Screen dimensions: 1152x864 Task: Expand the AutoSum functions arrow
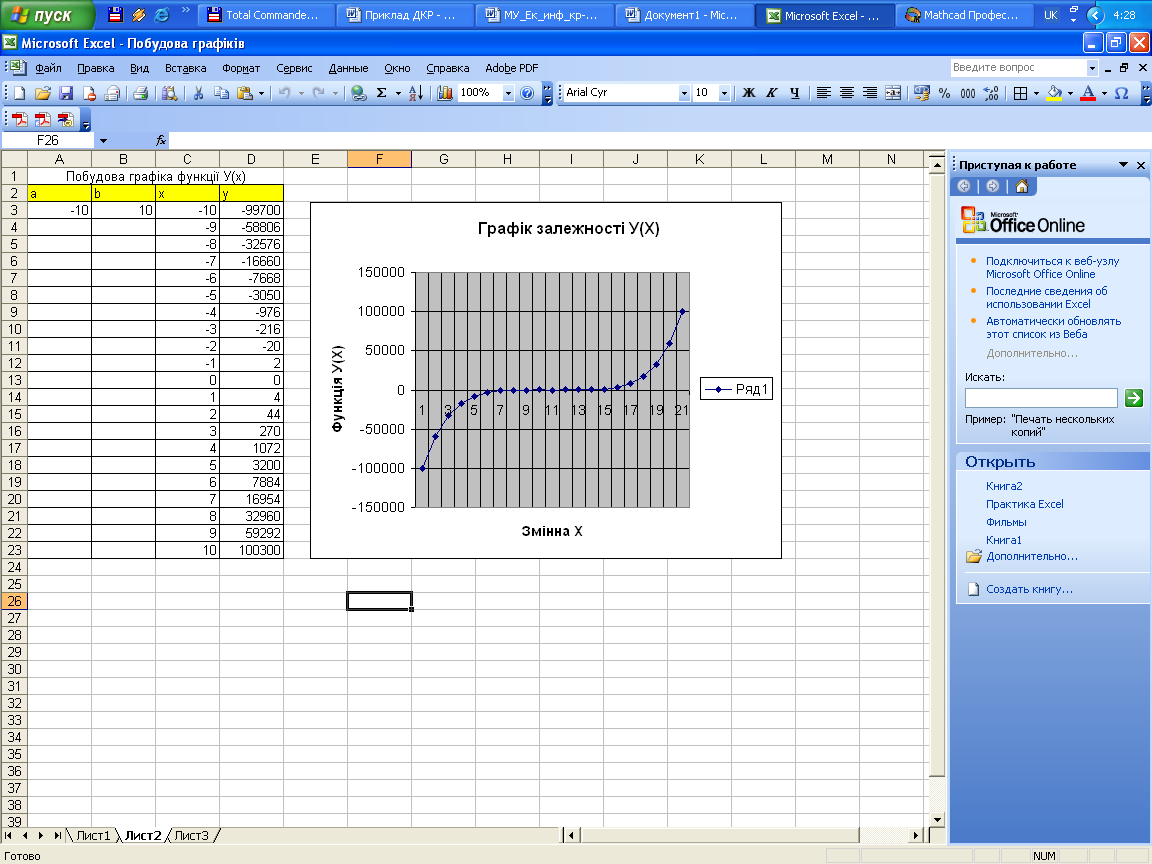[x=398, y=93]
